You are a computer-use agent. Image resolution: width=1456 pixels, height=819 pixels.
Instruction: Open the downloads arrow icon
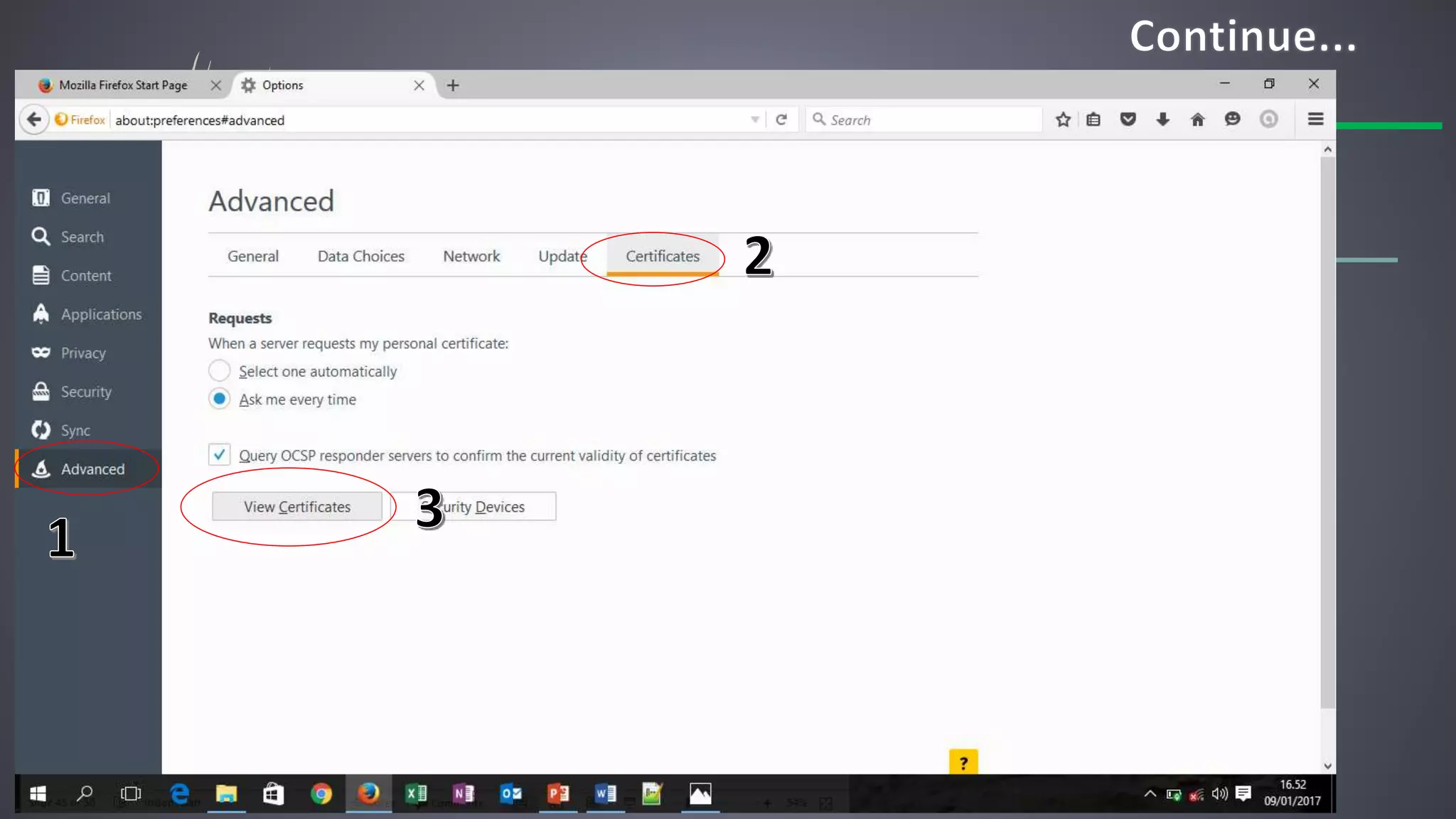click(1162, 119)
